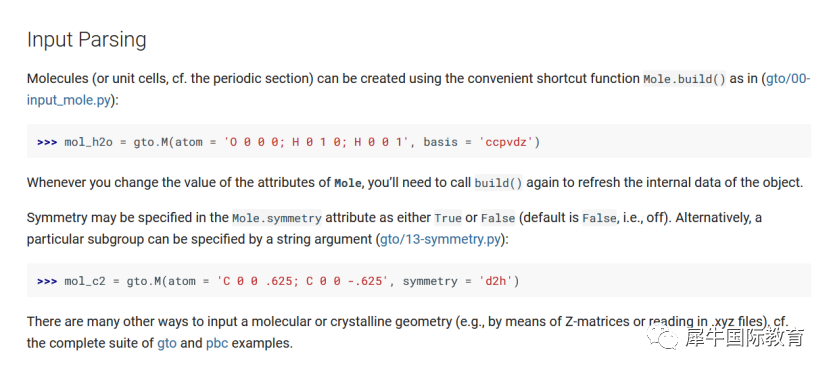
Task: Click the build() inline code snippet
Action: pyautogui.click(x=498, y=183)
